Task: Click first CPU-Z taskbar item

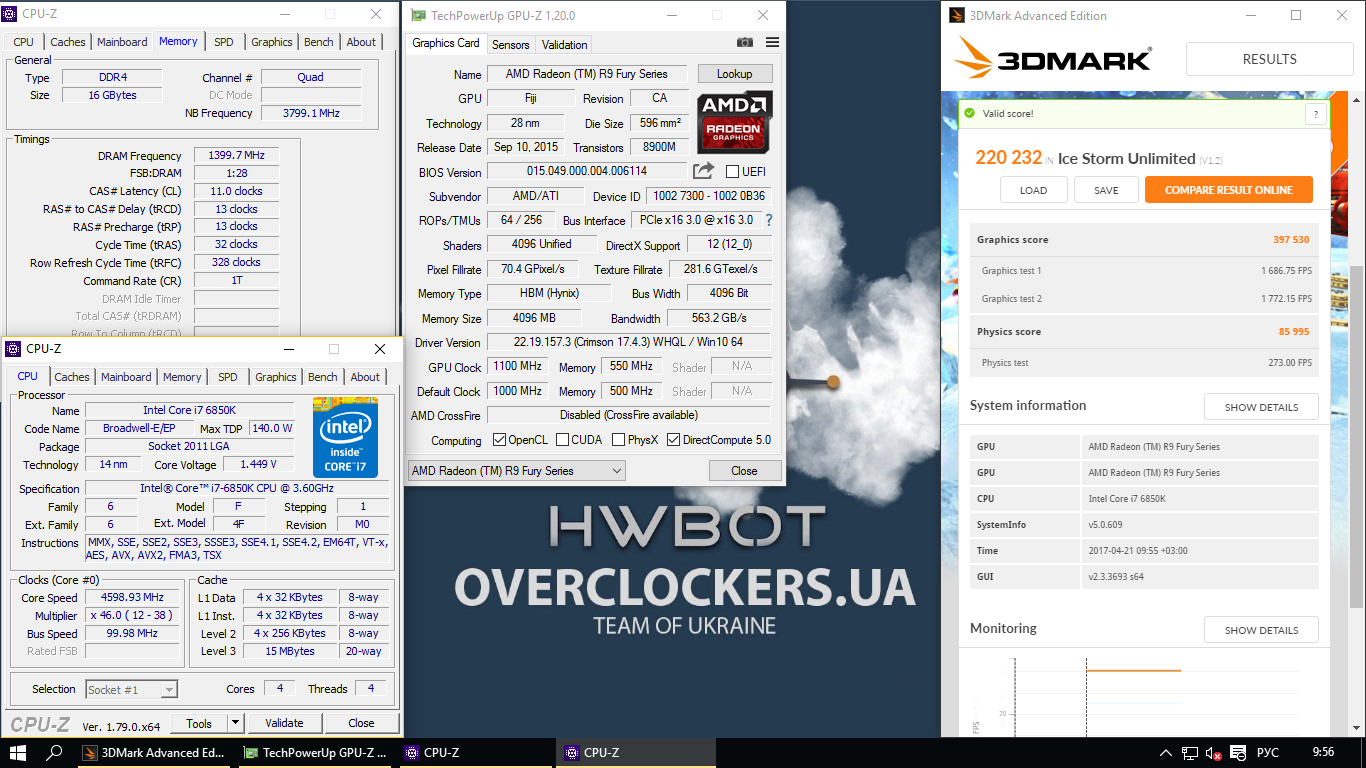Action: coord(475,753)
